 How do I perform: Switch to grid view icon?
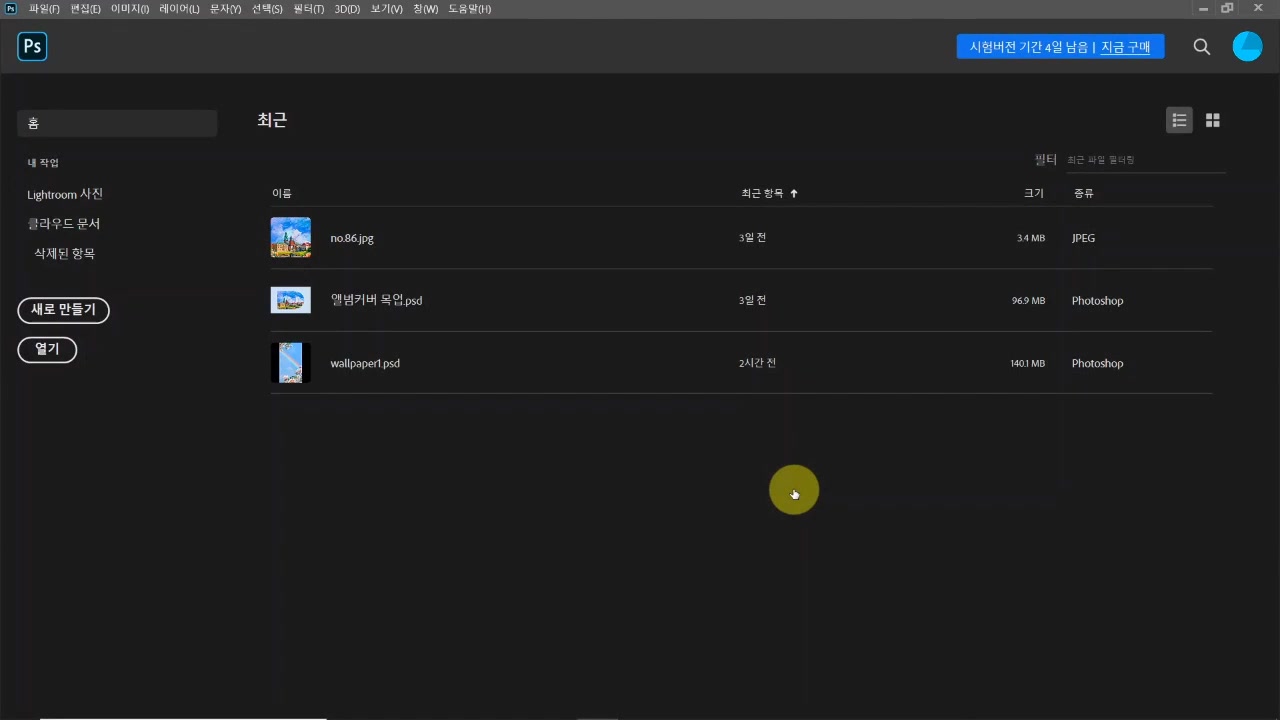click(x=1213, y=120)
